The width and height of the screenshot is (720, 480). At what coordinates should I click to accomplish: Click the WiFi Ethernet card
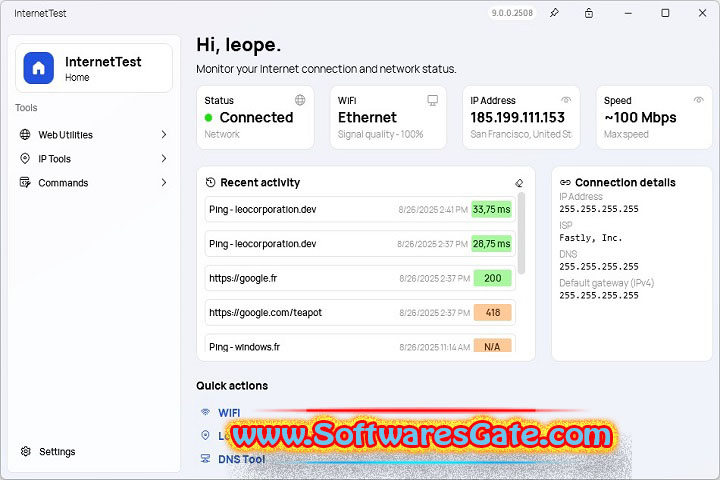coord(388,118)
